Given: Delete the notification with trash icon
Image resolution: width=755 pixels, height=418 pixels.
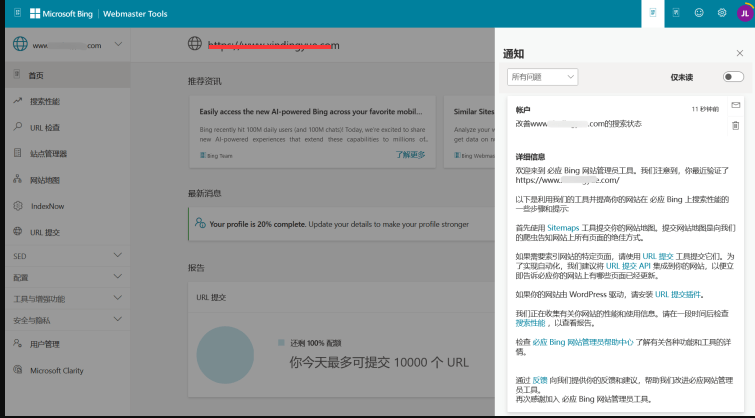Looking at the screenshot, I should (736, 126).
